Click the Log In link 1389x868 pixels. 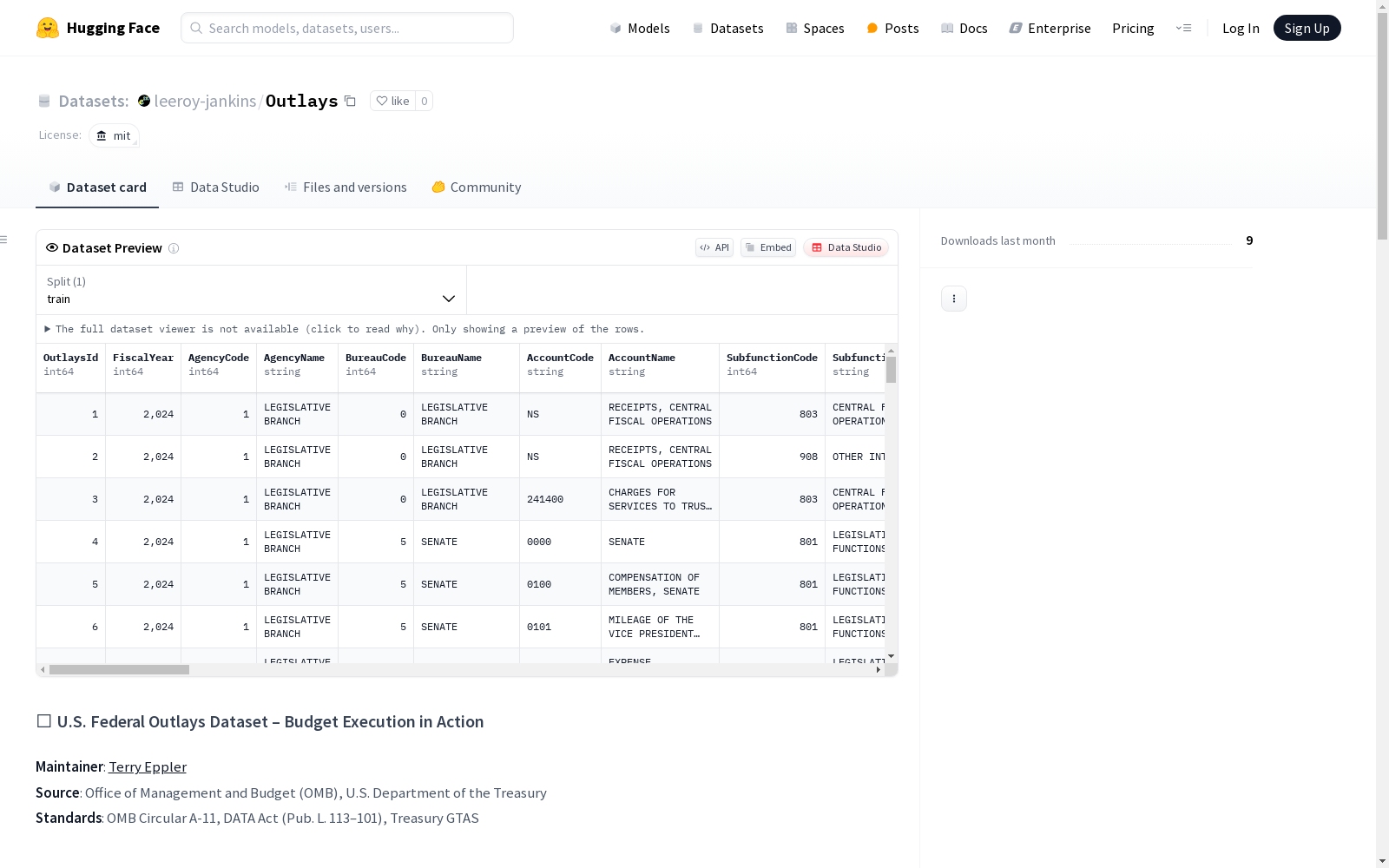pos(1241,28)
